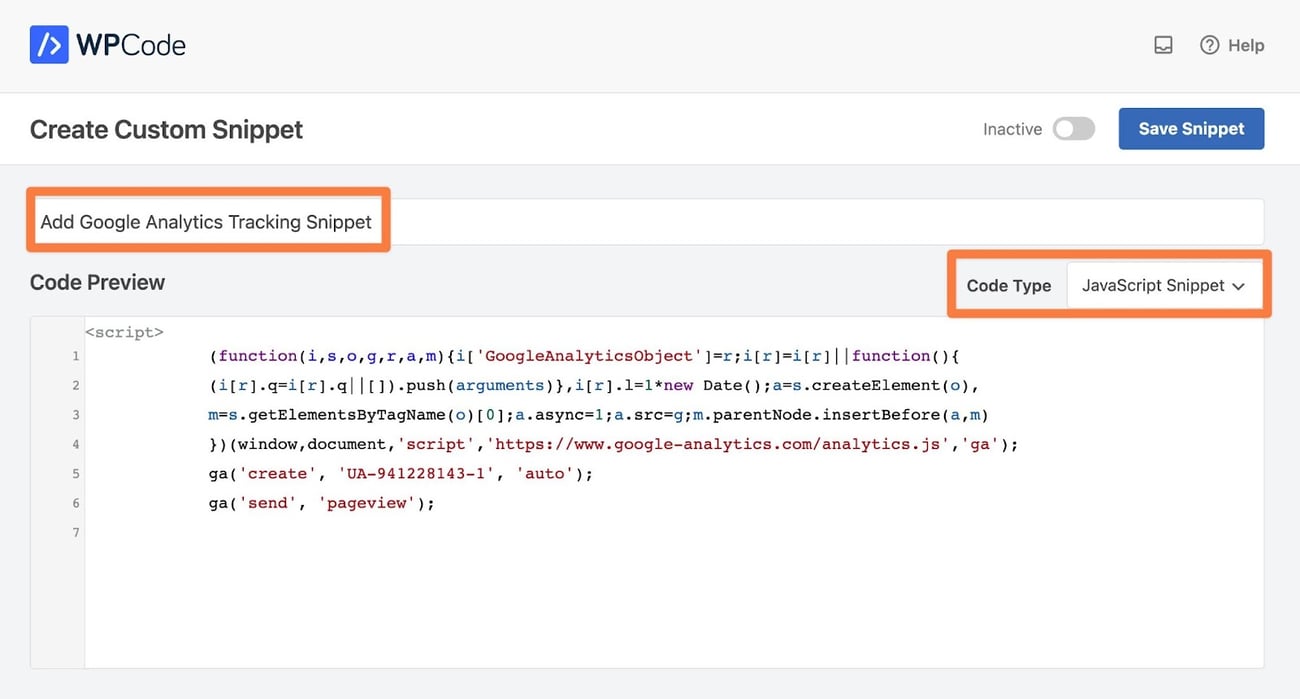
Task: Open the inbox notifications icon
Action: tap(1163, 45)
